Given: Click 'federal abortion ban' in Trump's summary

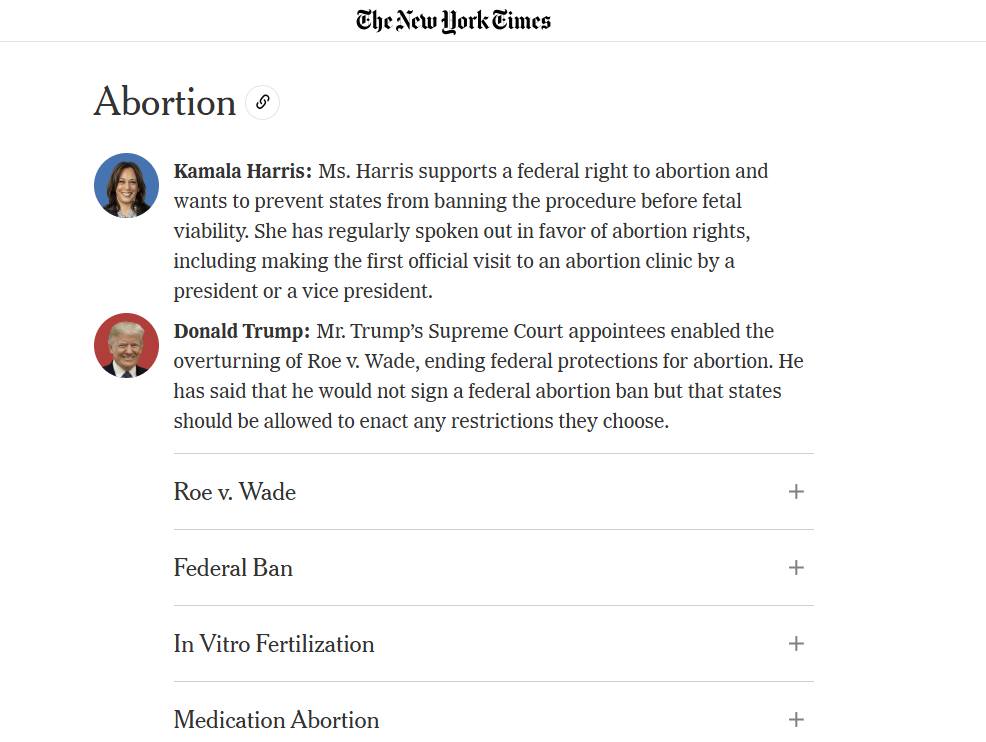Looking at the screenshot, I should [558, 391].
